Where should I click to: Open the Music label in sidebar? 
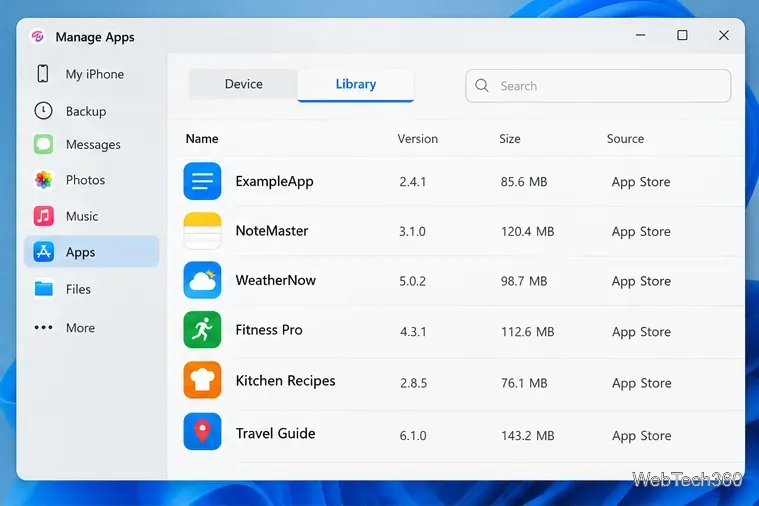(x=82, y=216)
